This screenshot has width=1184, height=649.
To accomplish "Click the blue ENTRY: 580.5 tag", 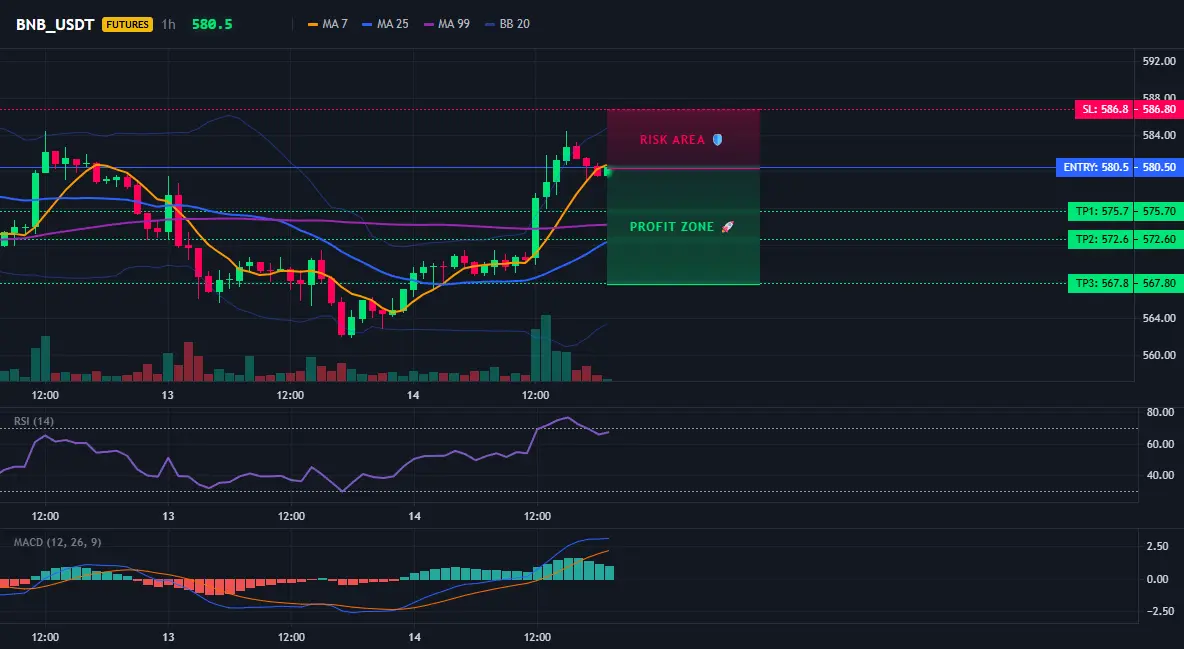I will pos(1095,168).
